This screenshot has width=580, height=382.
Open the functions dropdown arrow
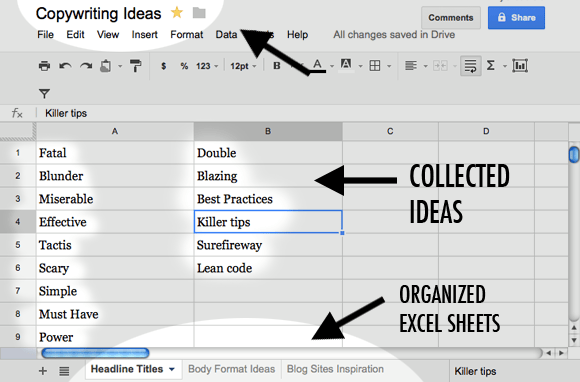[505, 67]
